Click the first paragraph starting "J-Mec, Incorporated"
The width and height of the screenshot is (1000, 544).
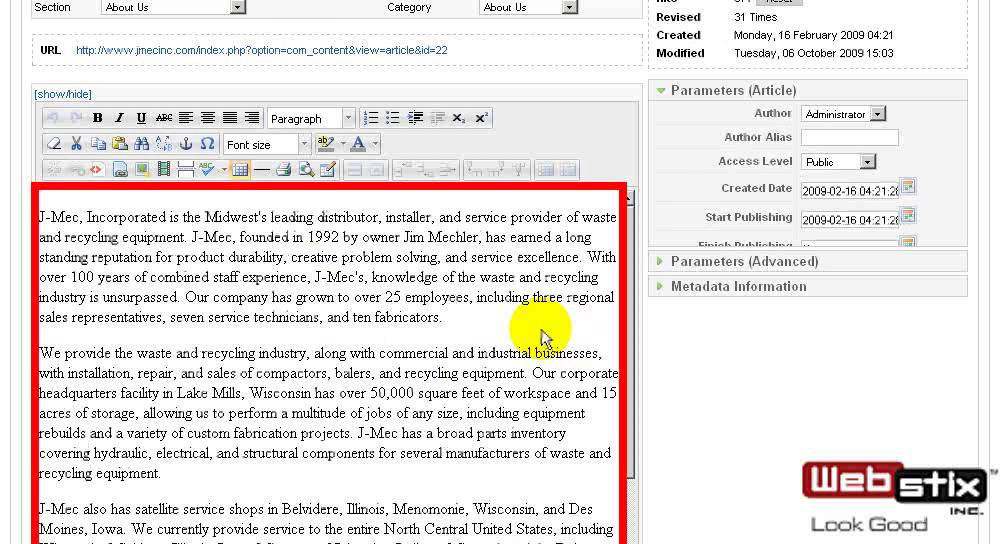[327, 267]
